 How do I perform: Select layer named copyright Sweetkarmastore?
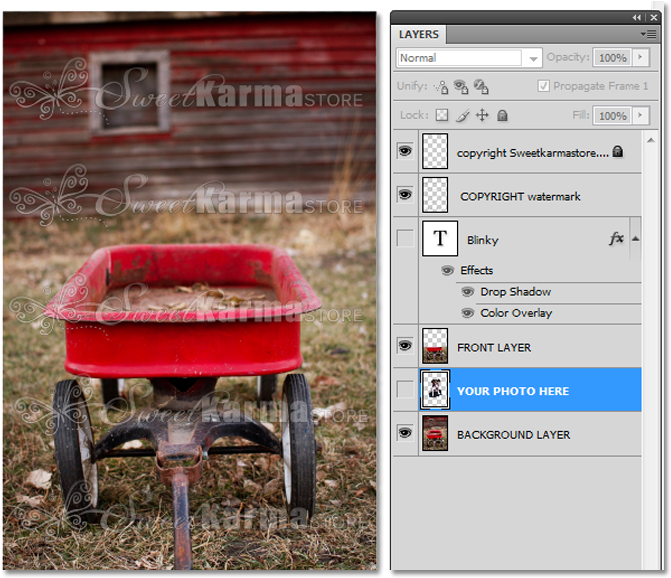(532, 153)
